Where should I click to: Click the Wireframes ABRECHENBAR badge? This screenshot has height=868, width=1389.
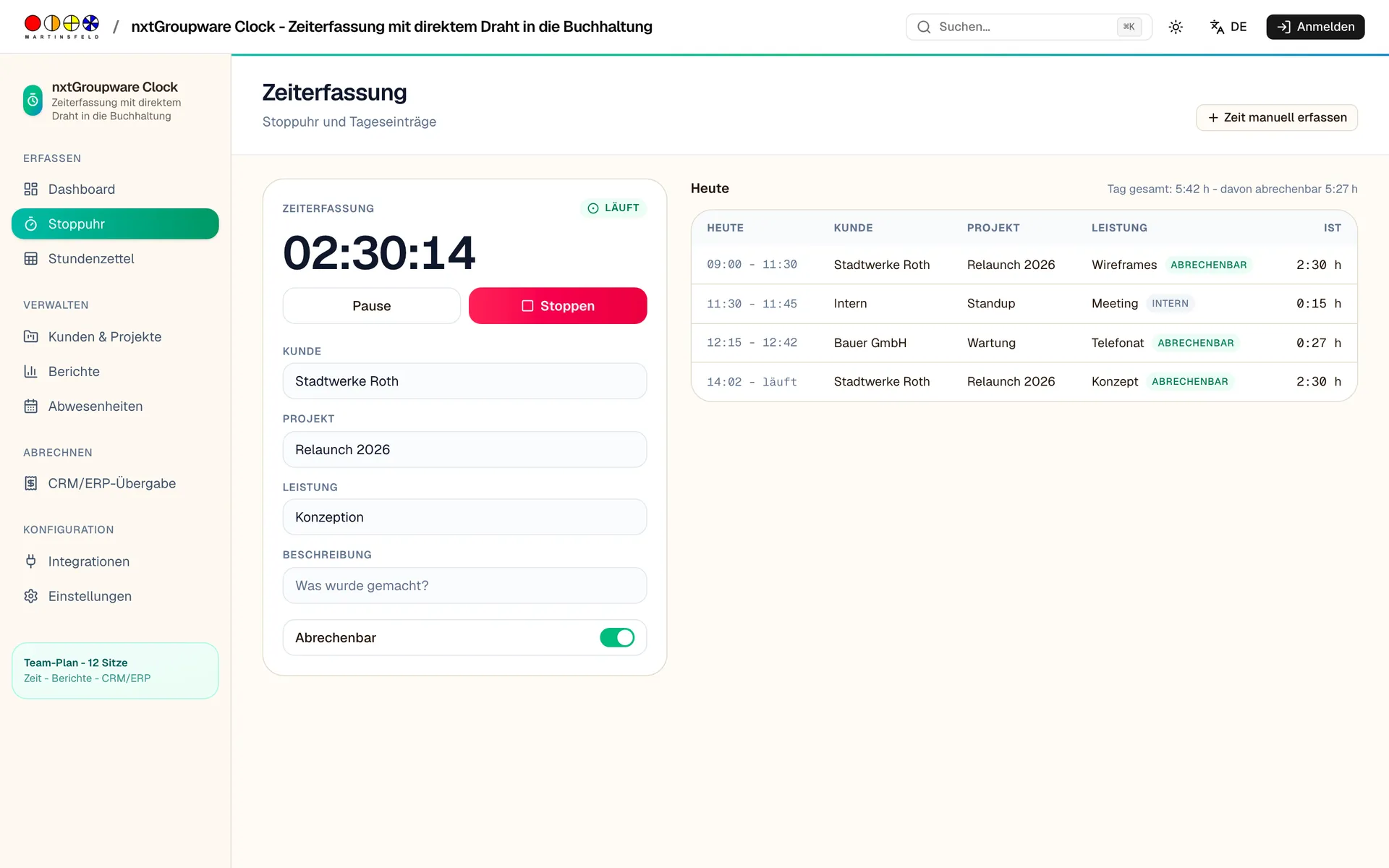1208,265
